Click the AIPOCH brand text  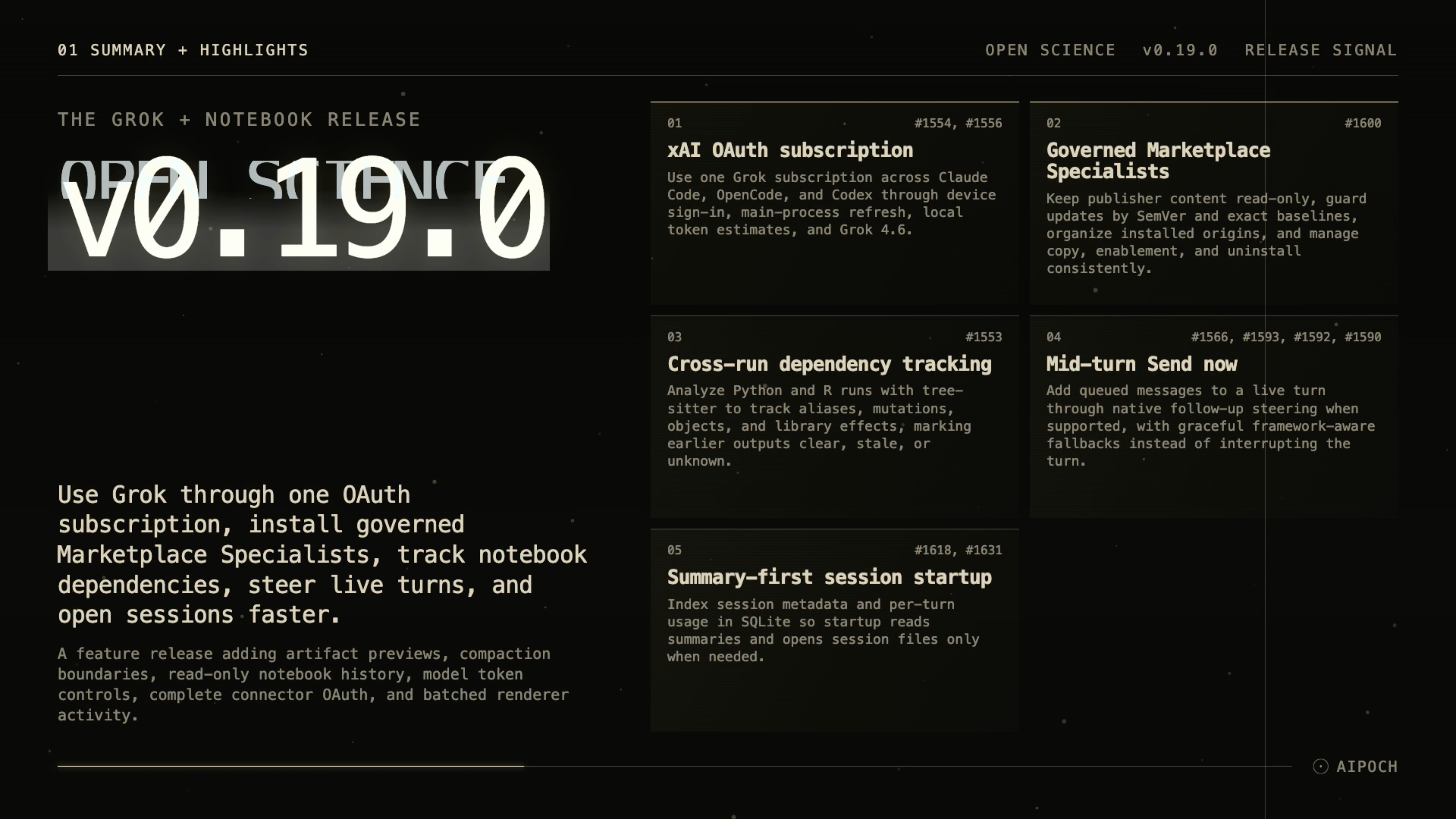1367,766
